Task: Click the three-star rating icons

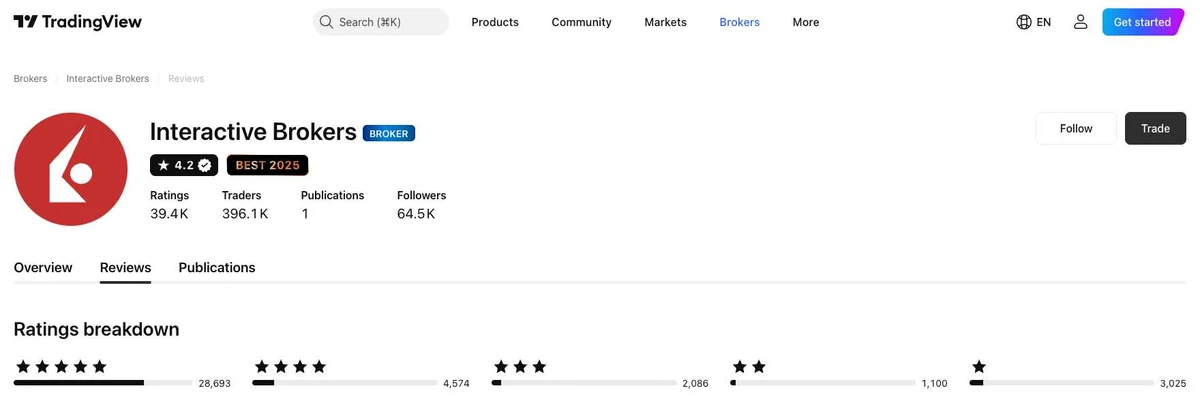Action: pos(520,367)
